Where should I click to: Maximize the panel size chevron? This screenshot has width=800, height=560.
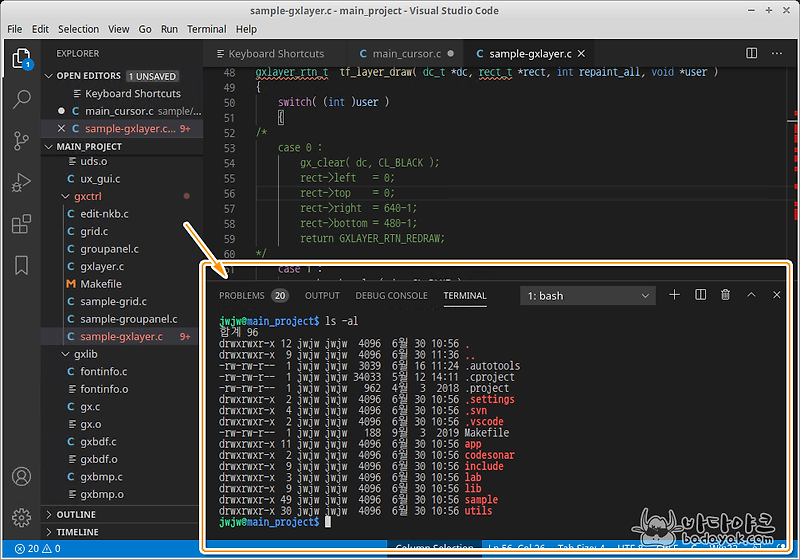point(751,295)
